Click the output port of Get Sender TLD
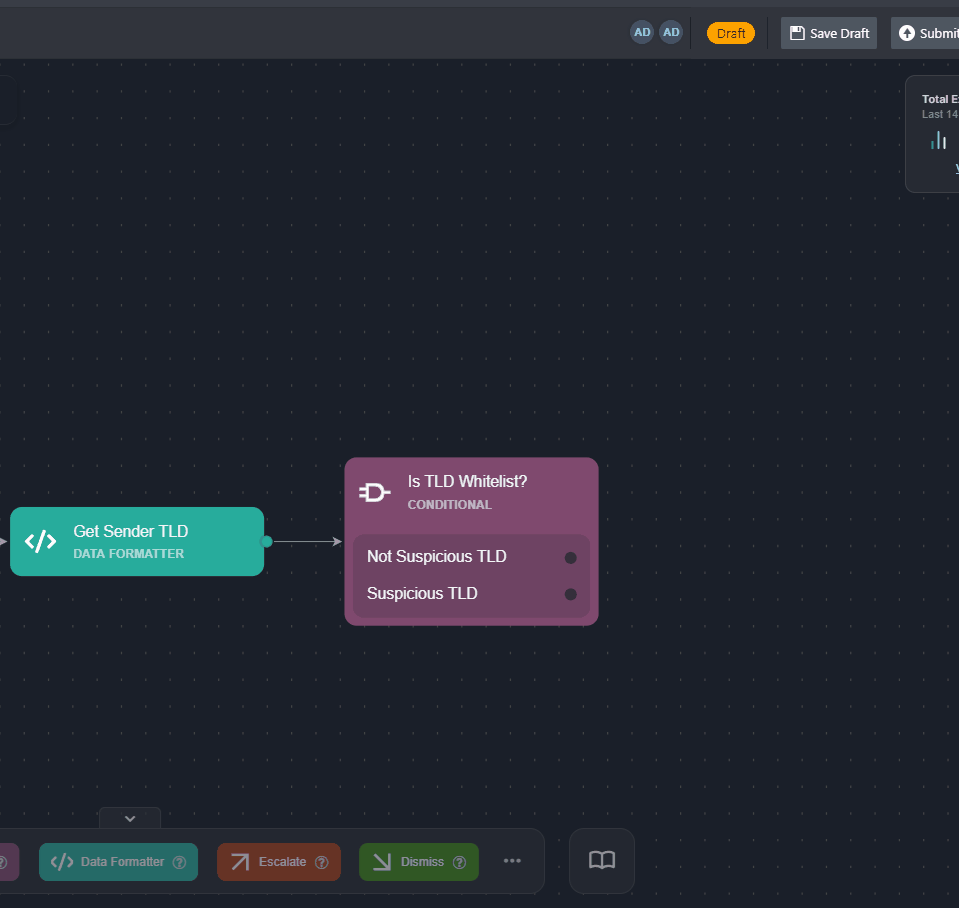This screenshot has width=959, height=908. (267, 541)
